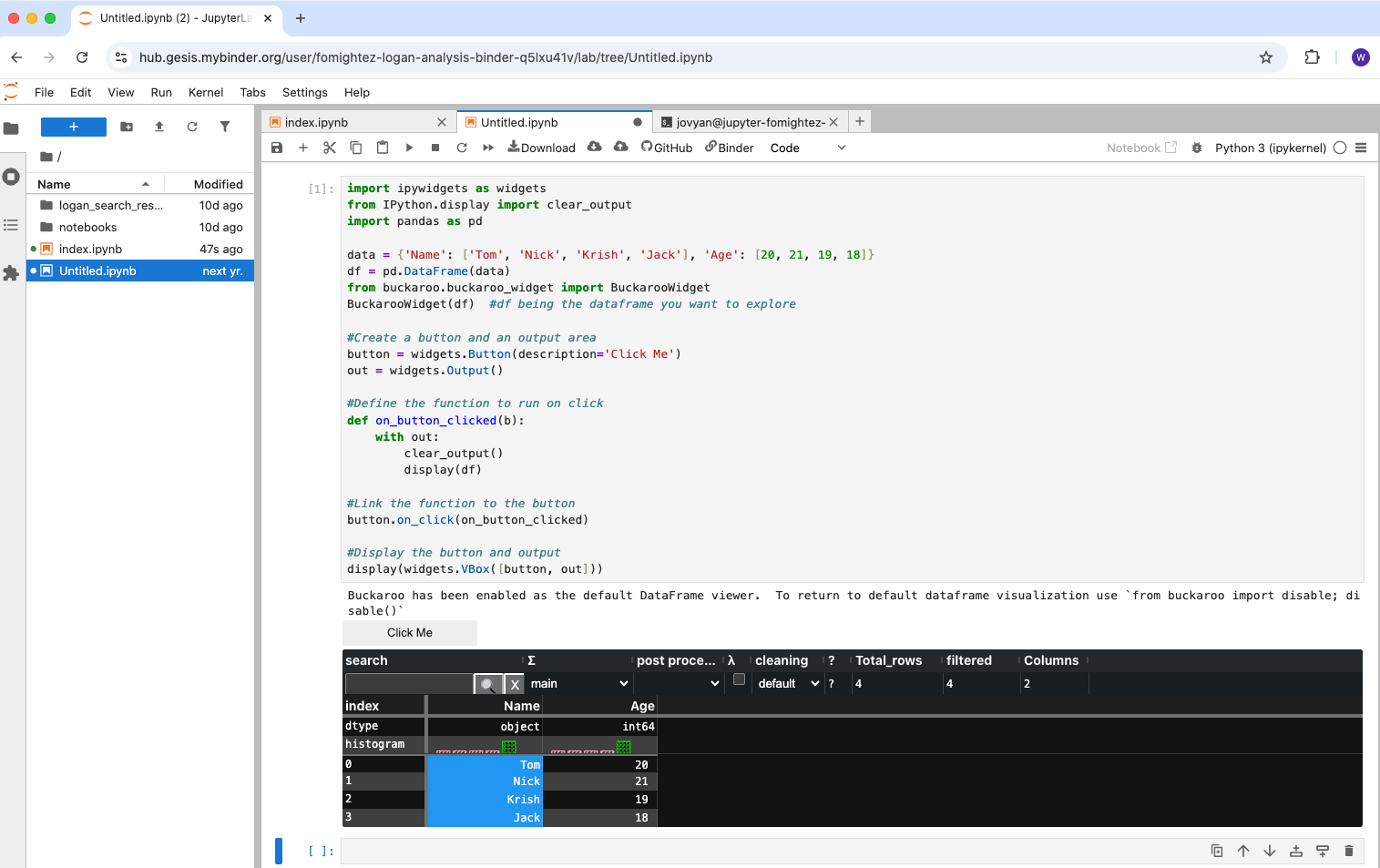Click into the Buckaroo search input field

point(409,683)
